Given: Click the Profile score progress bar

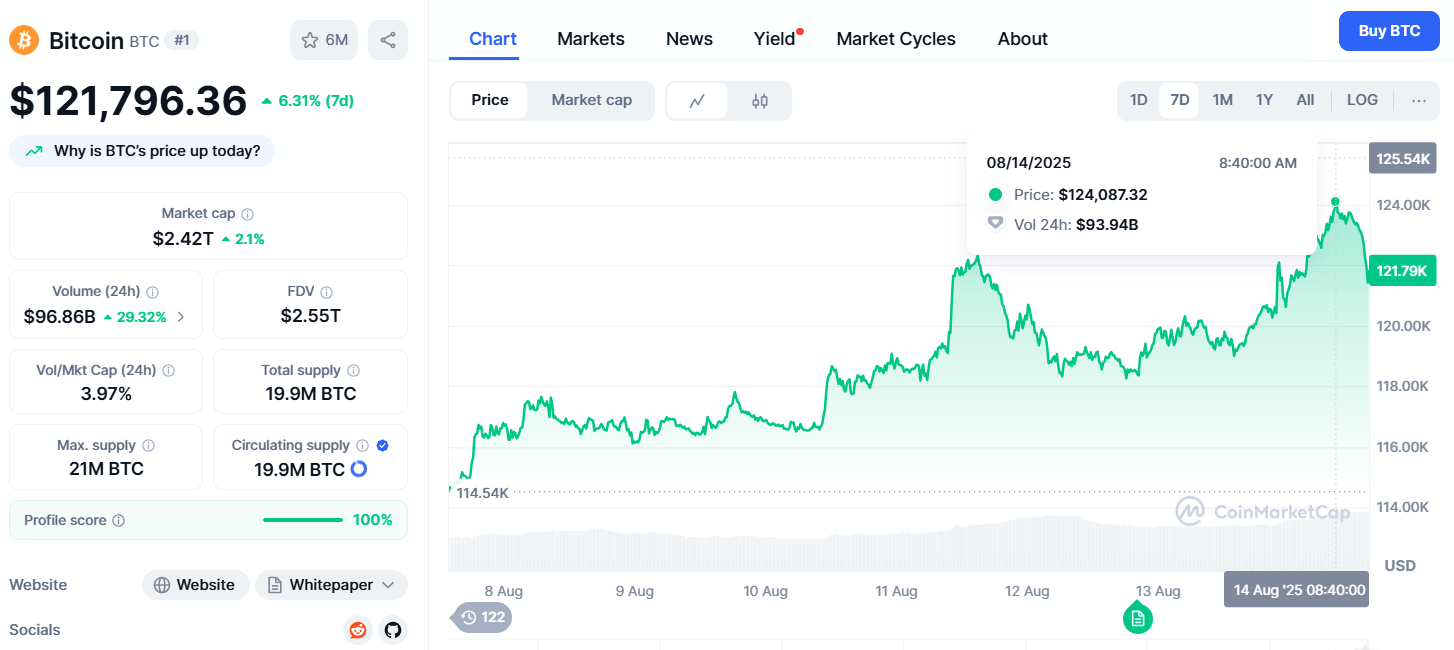Looking at the screenshot, I should click(302, 520).
